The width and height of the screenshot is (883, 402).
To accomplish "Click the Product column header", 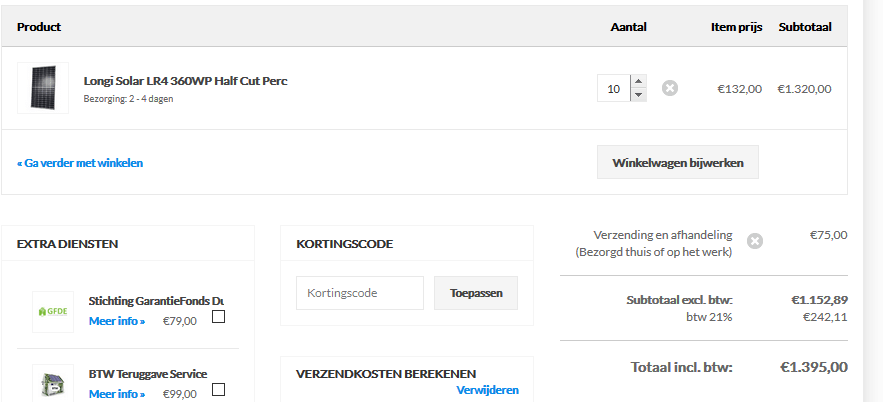I will [x=39, y=27].
